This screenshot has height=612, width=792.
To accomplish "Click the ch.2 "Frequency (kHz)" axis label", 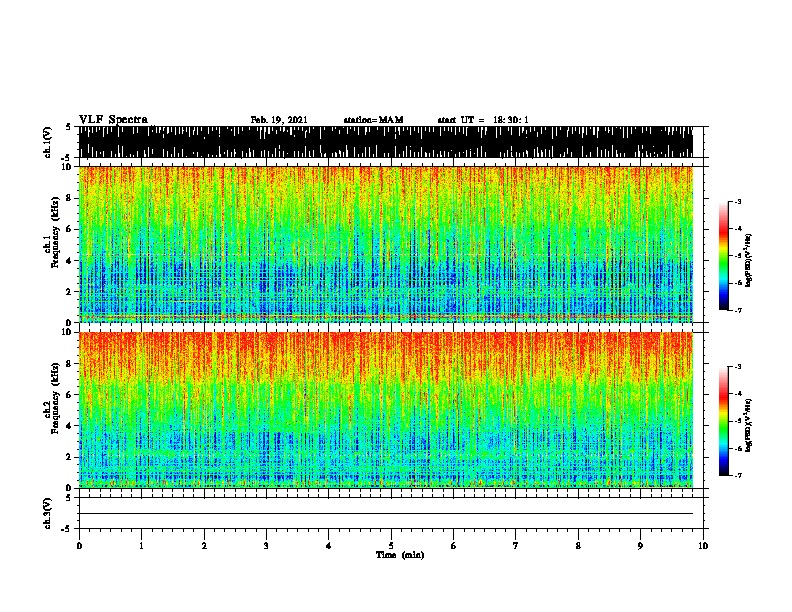I will [x=55, y=398].
